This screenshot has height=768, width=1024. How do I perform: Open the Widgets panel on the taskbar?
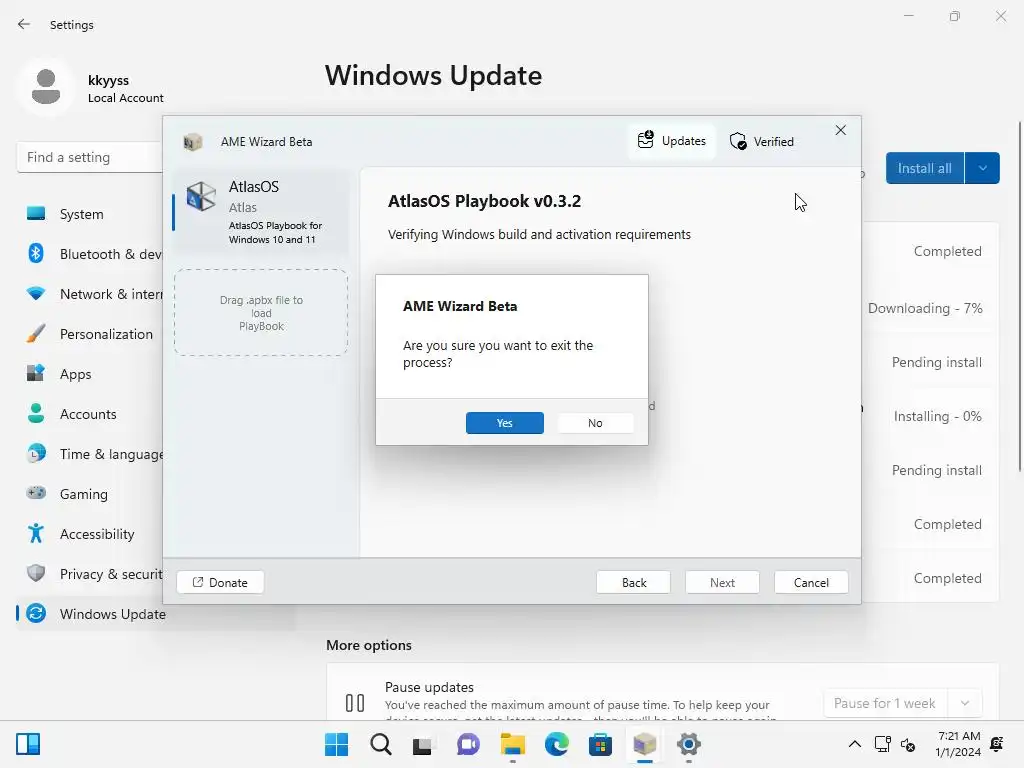pos(28,744)
